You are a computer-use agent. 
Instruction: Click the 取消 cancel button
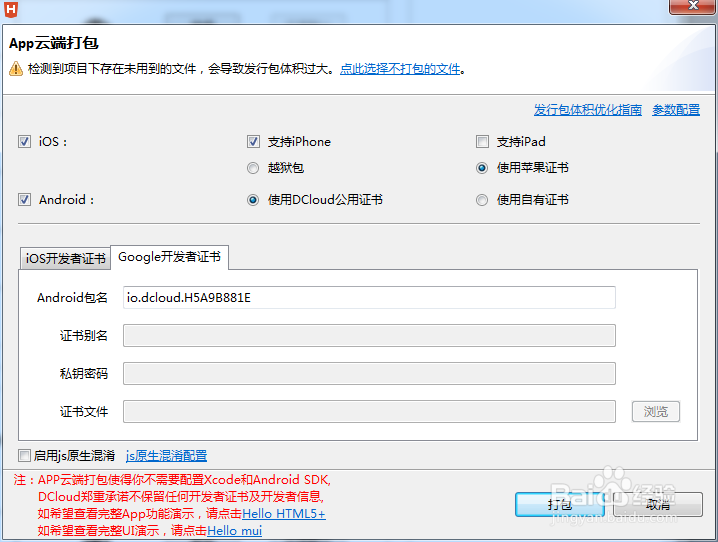pos(658,504)
